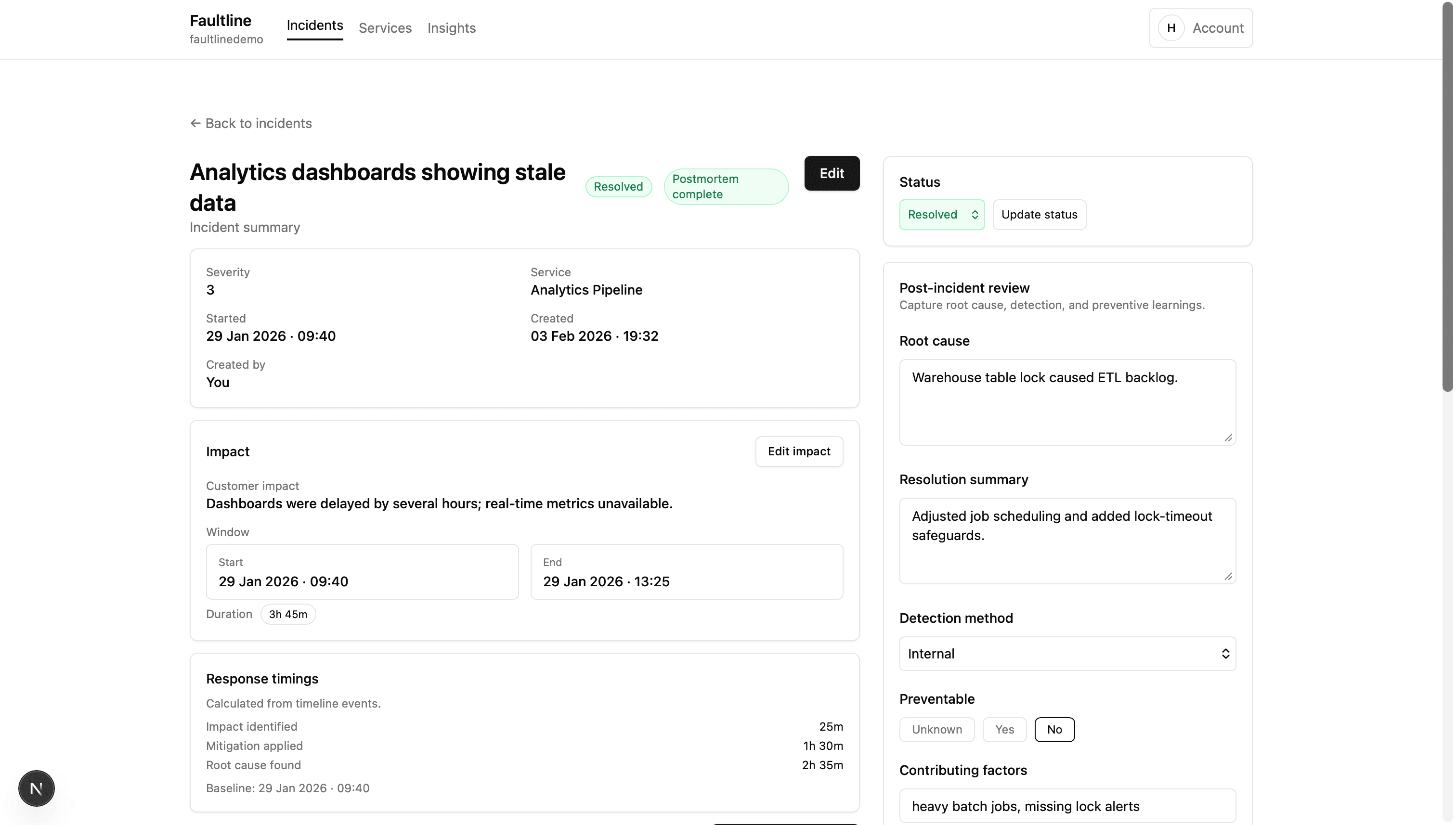The image size is (1456, 825).
Task: Set Preventable to Unknown
Action: pyautogui.click(x=936, y=729)
